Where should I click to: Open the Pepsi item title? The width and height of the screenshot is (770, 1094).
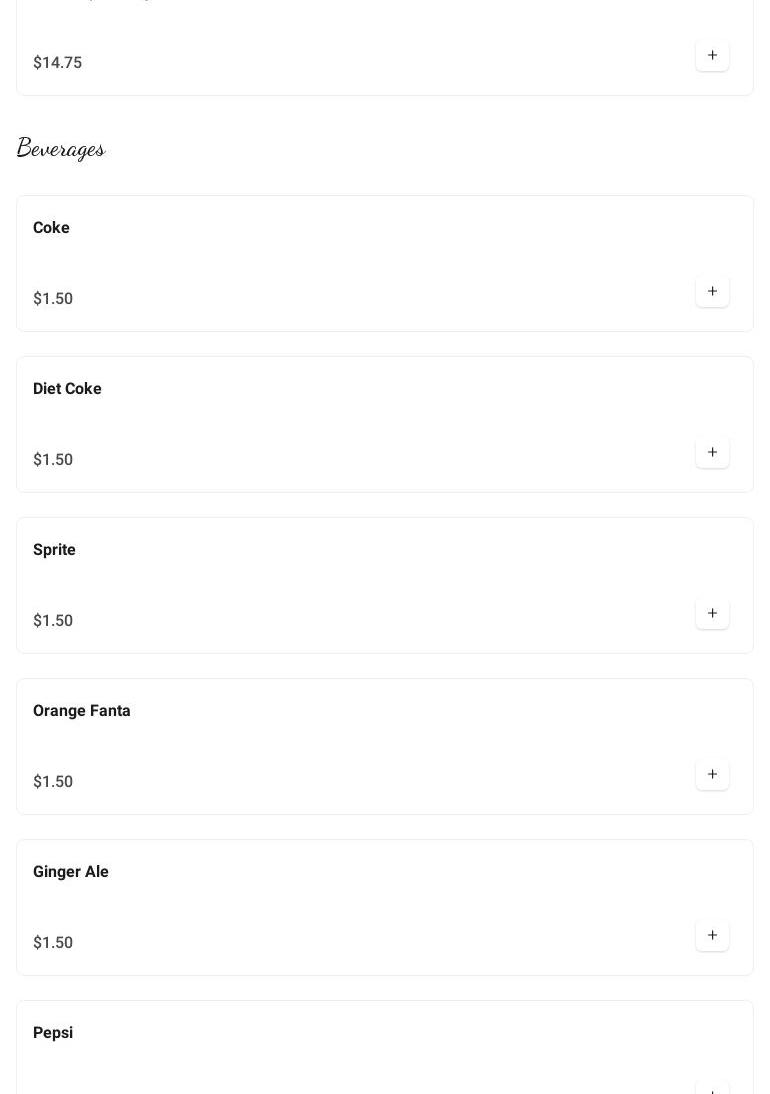click(x=53, y=1033)
